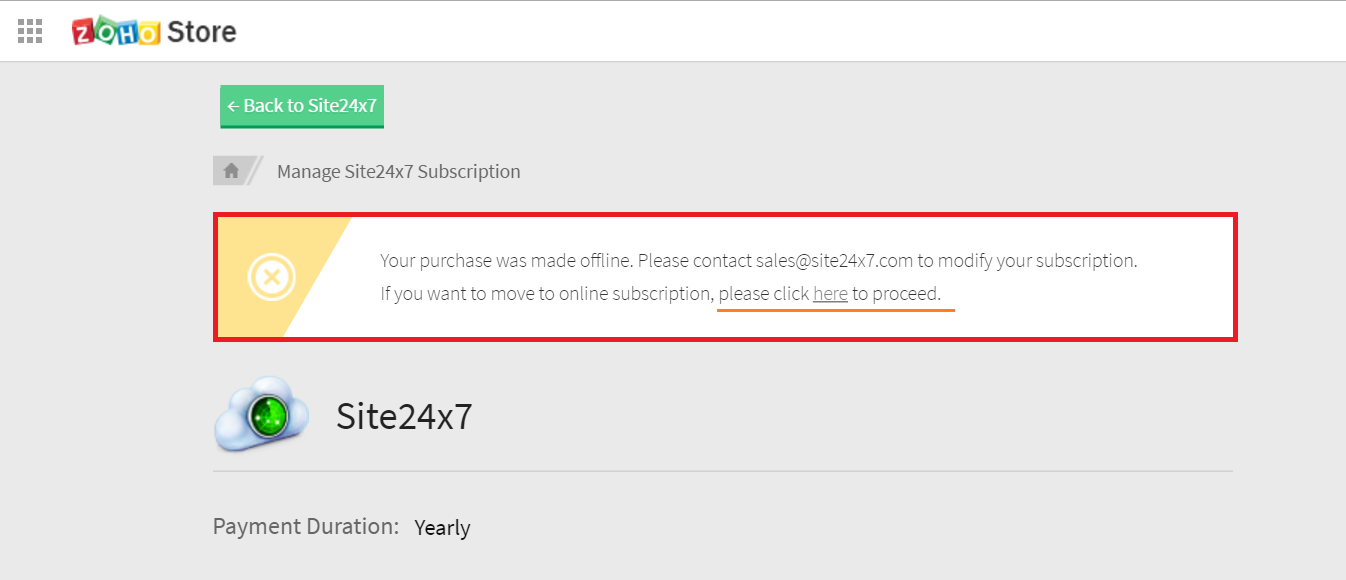Click the "to modify your subscription" text

tap(1028, 261)
